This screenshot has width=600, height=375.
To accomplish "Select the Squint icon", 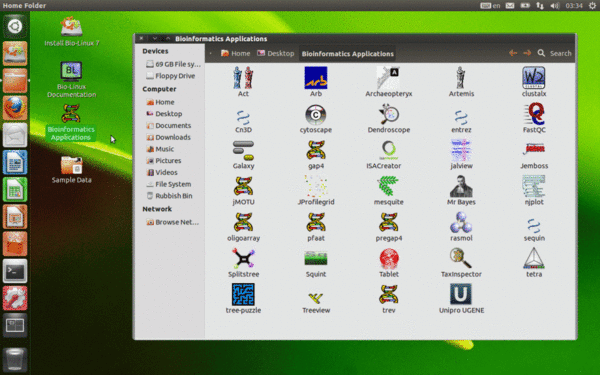I will (x=316, y=258).
